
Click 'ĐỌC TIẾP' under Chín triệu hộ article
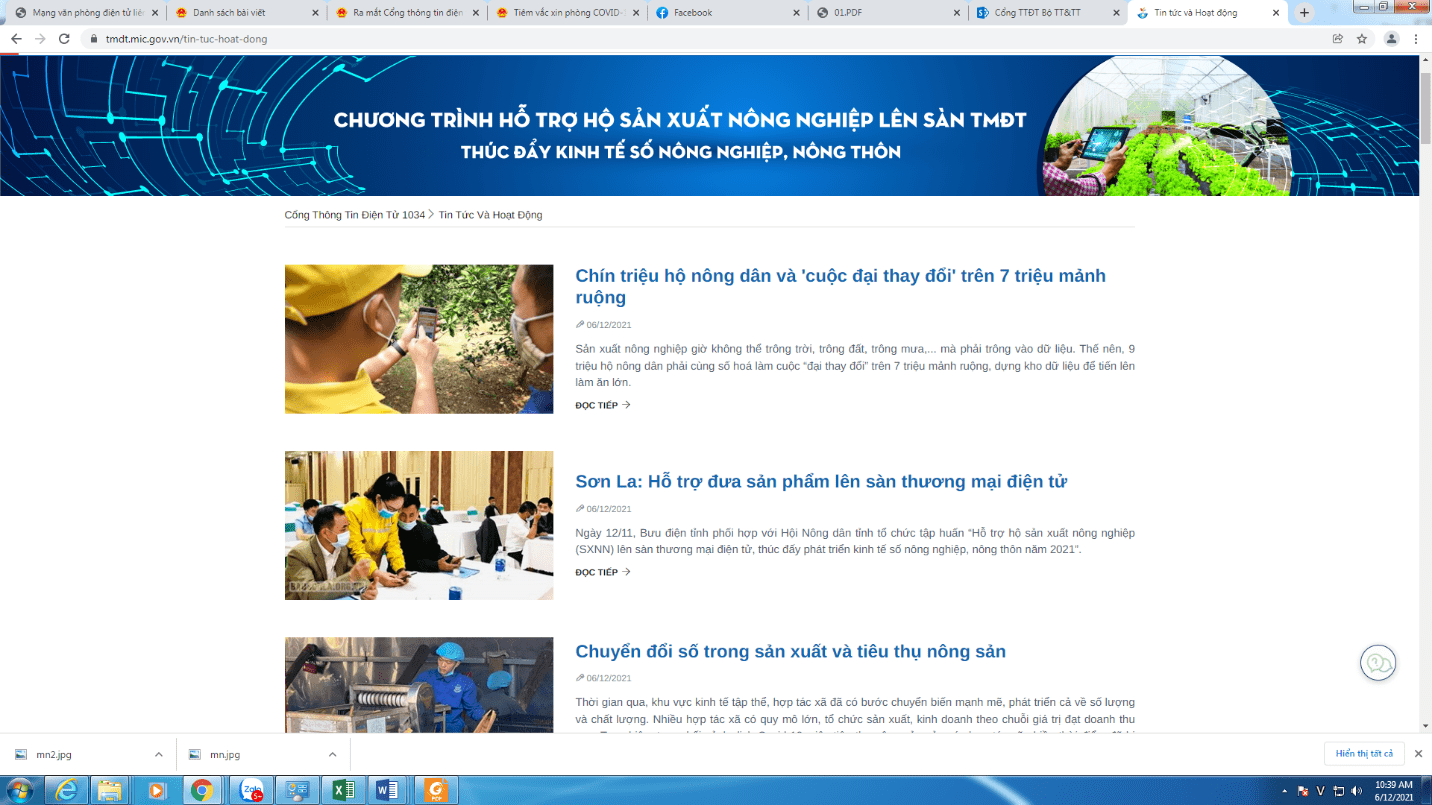click(x=603, y=405)
